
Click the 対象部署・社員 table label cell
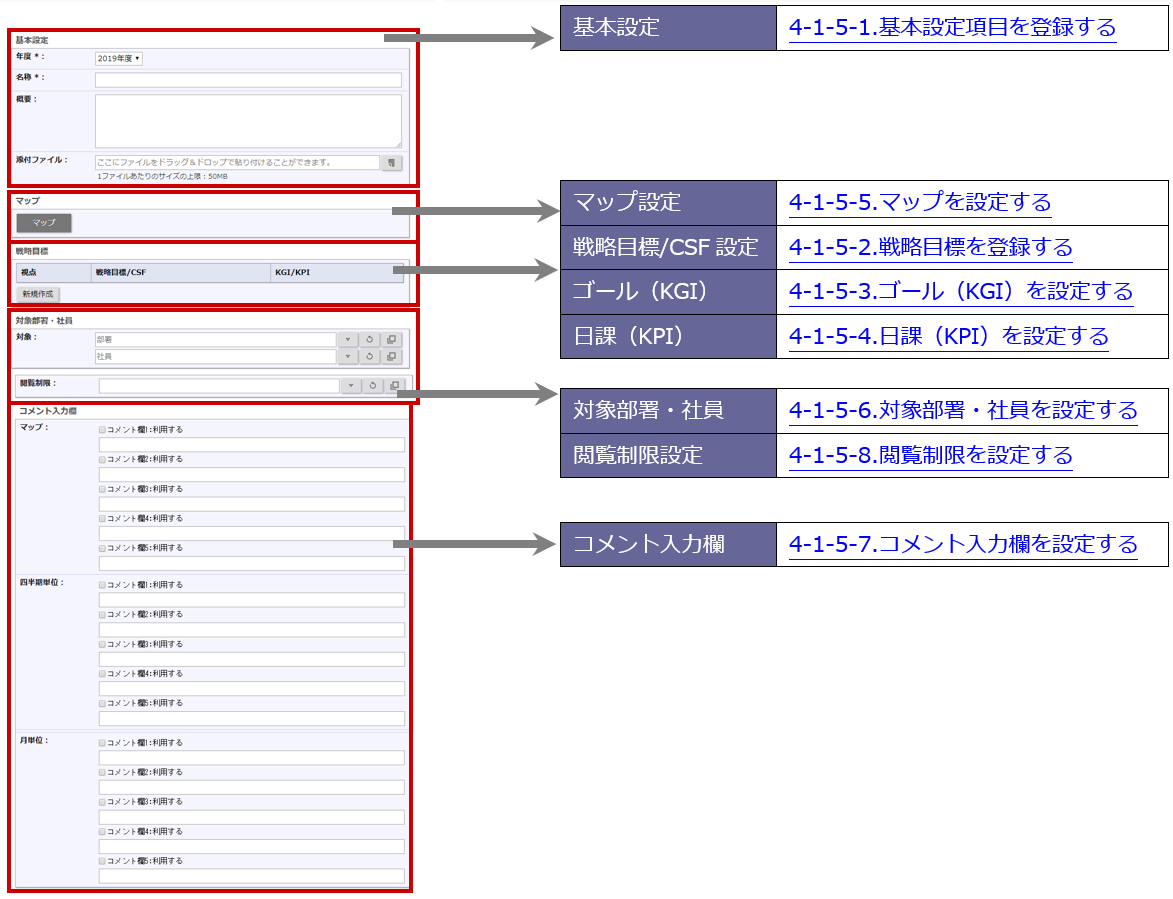tap(668, 411)
